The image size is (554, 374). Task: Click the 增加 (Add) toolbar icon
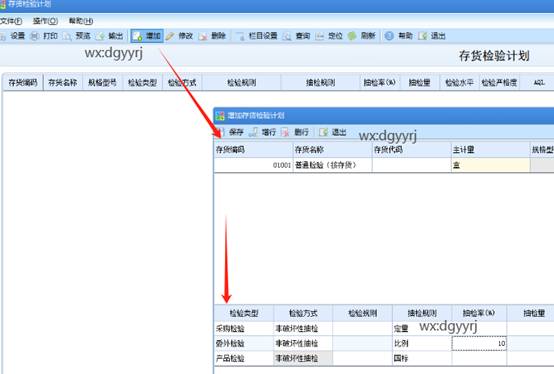click(137, 36)
